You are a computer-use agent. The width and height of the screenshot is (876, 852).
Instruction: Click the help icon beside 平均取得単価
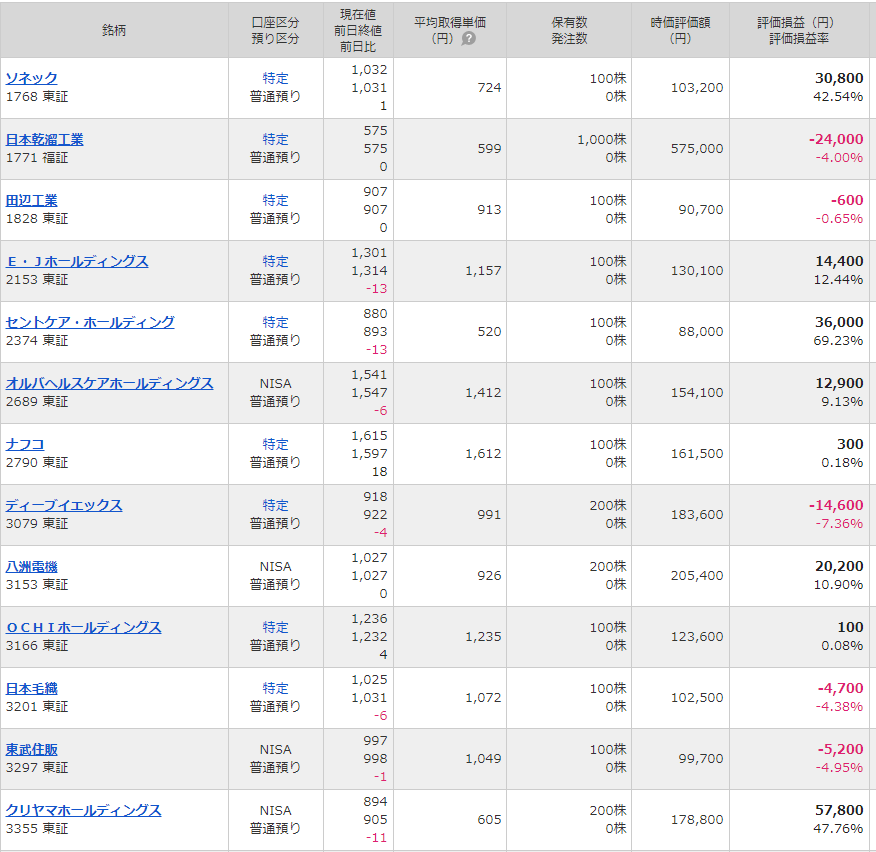coord(468,39)
